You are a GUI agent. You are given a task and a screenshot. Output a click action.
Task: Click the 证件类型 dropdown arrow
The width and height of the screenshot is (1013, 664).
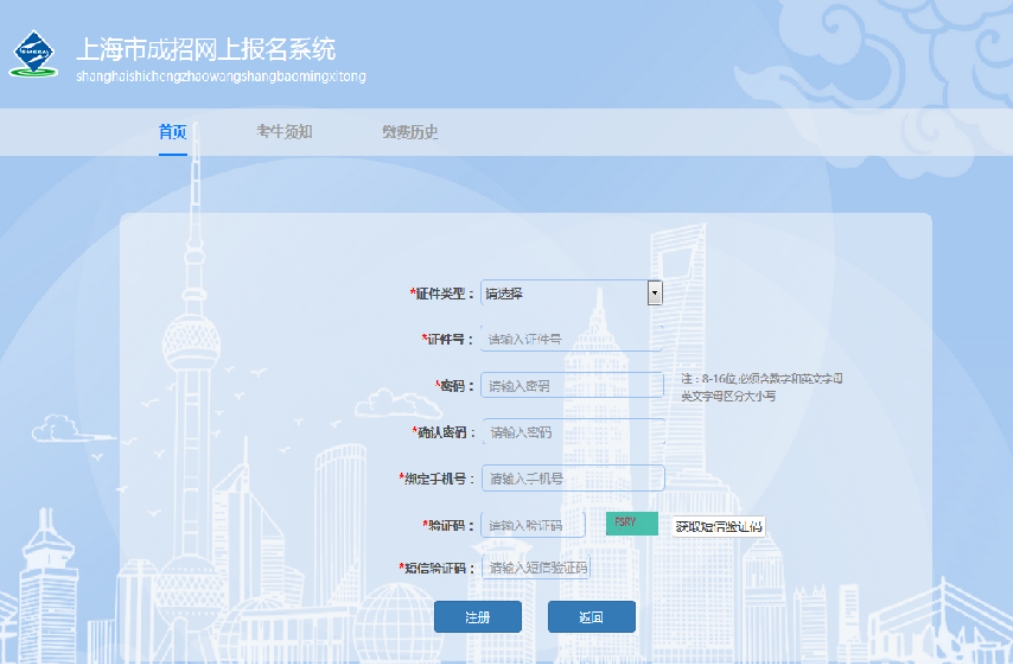(654, 293)
